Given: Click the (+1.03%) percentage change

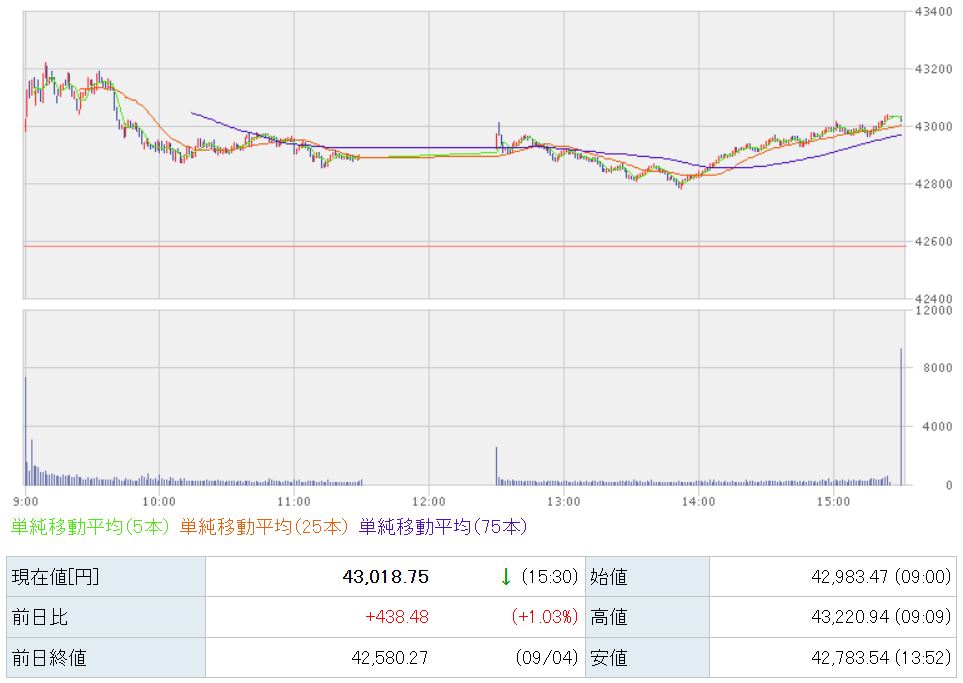Looking at the screenshot, I should click(545, 617).
